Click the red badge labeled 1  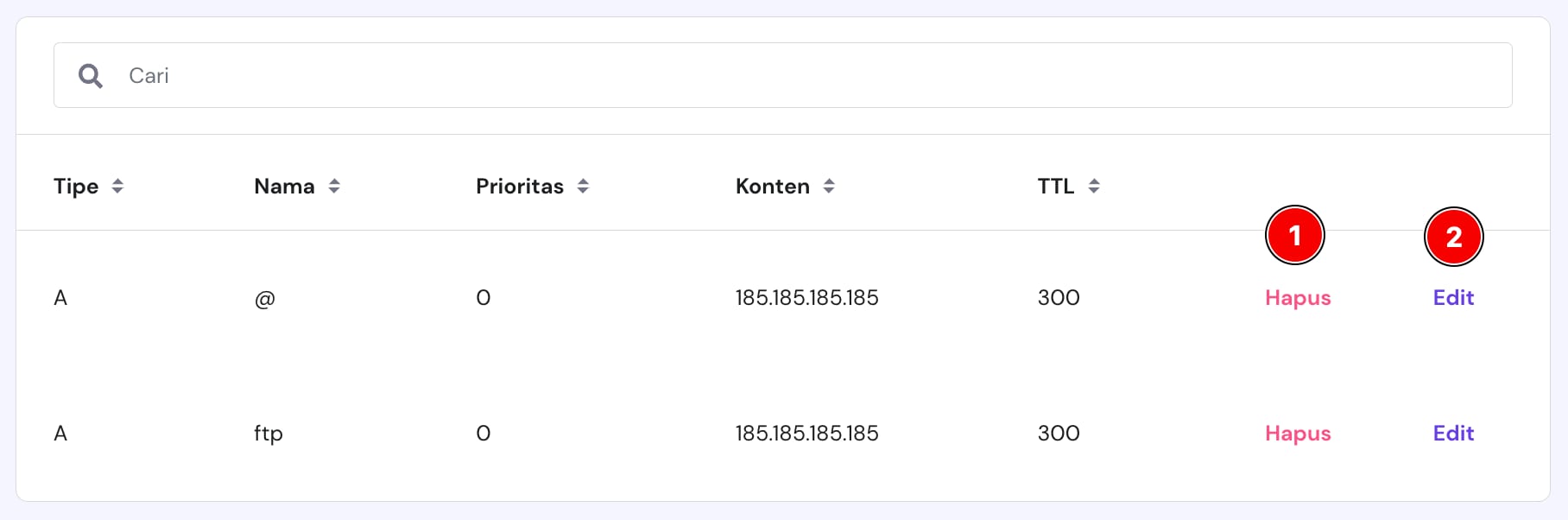[1296, 235]
